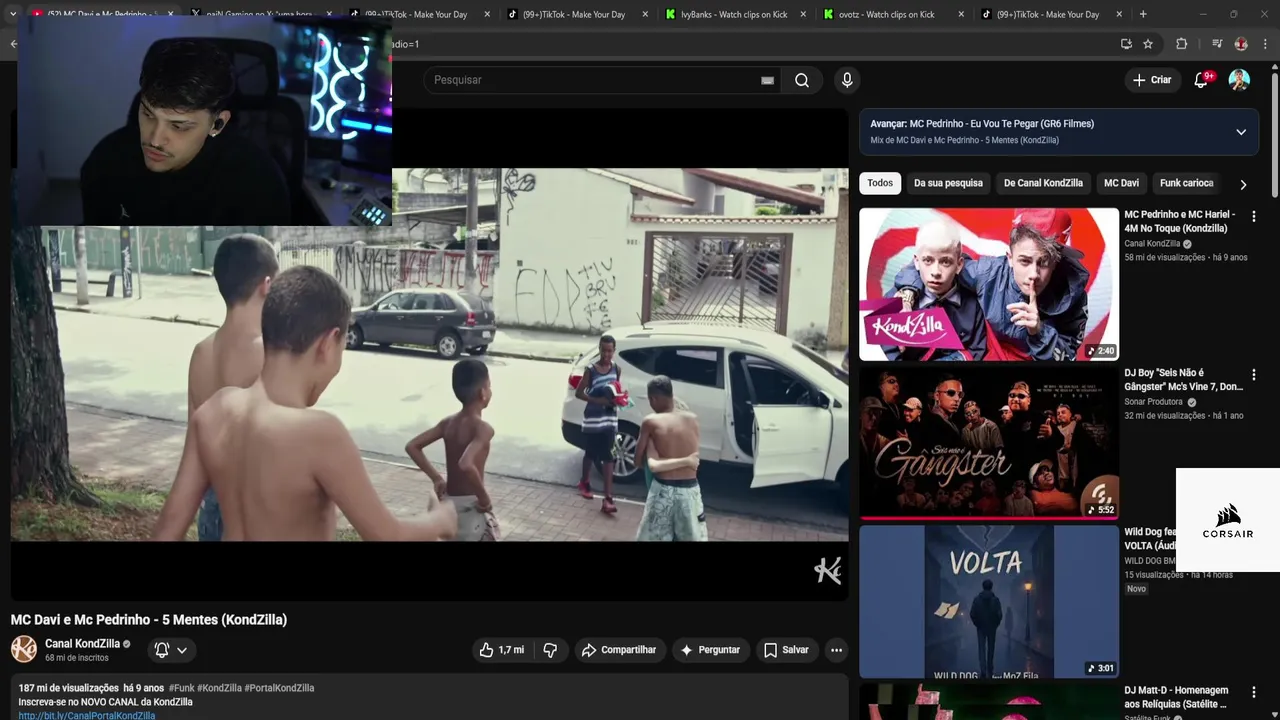This screenshot has height=720, width=1280.
Task: Open DJ Matt-D Homenagem aos Relíquias title
Action: click(1176, 697)
